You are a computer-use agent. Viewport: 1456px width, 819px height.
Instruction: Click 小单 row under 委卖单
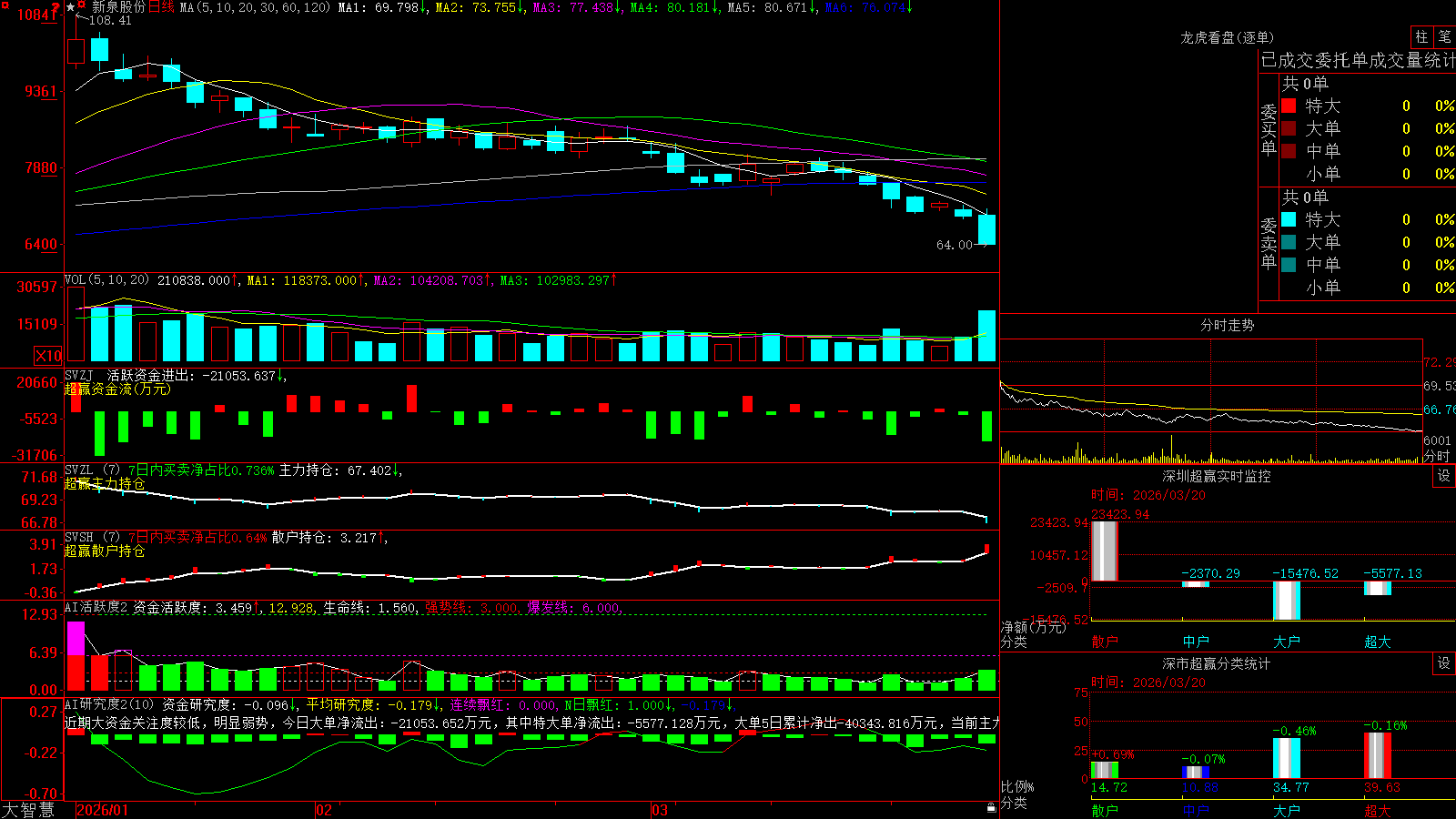point(1368,288)
